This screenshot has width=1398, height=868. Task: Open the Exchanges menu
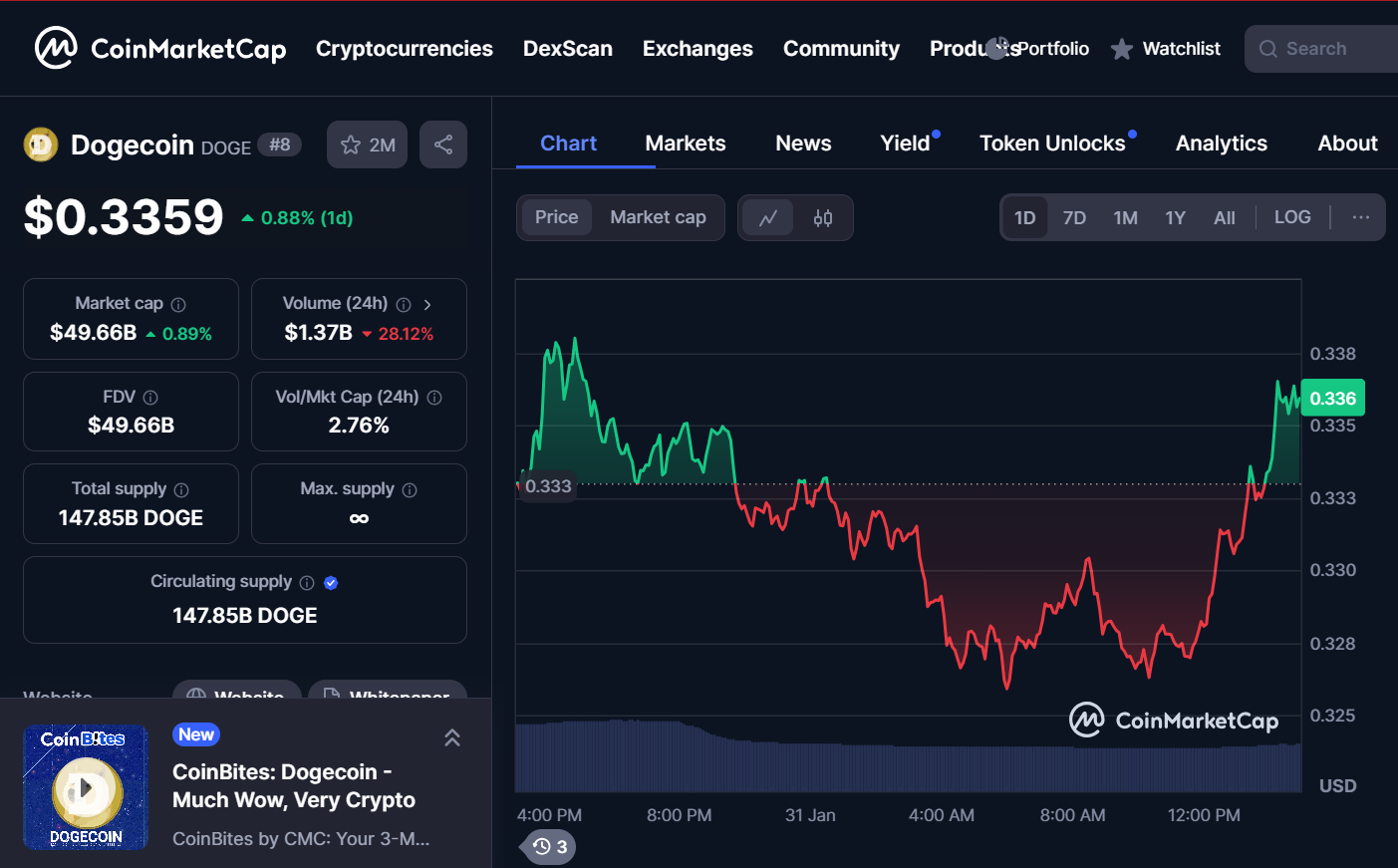[x=698, y=49]
